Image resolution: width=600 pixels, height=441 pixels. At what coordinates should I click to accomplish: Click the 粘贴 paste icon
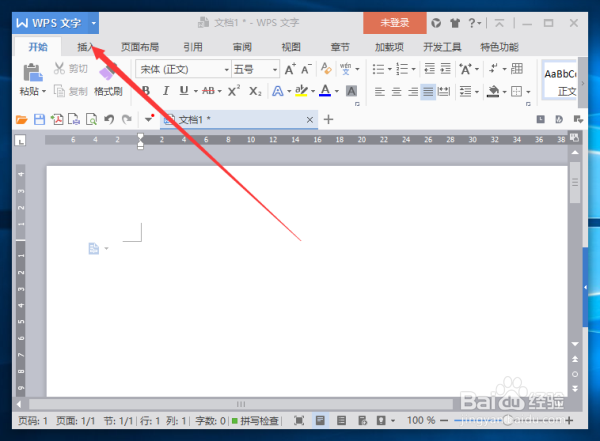point(33,72)
